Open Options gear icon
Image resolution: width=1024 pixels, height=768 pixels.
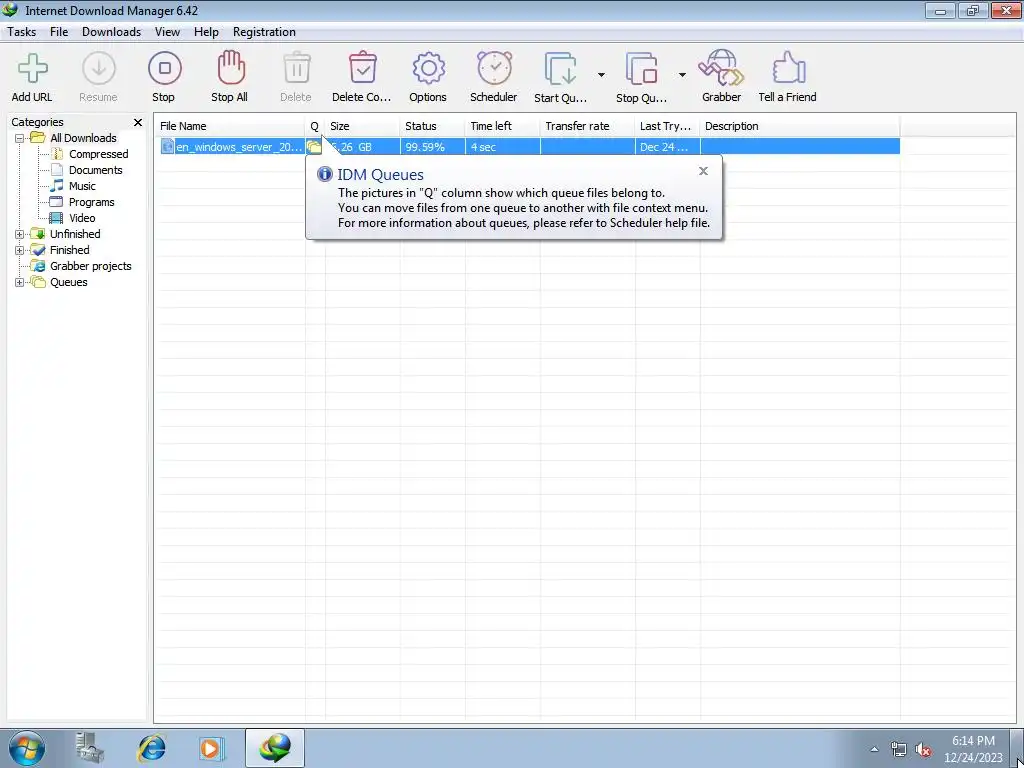coord(428,69)
